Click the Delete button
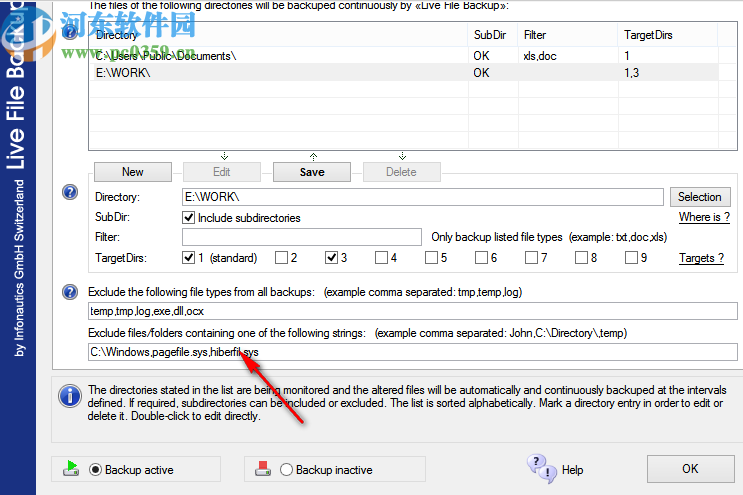This screenshot has height=495, width=743. click(401, 172)
